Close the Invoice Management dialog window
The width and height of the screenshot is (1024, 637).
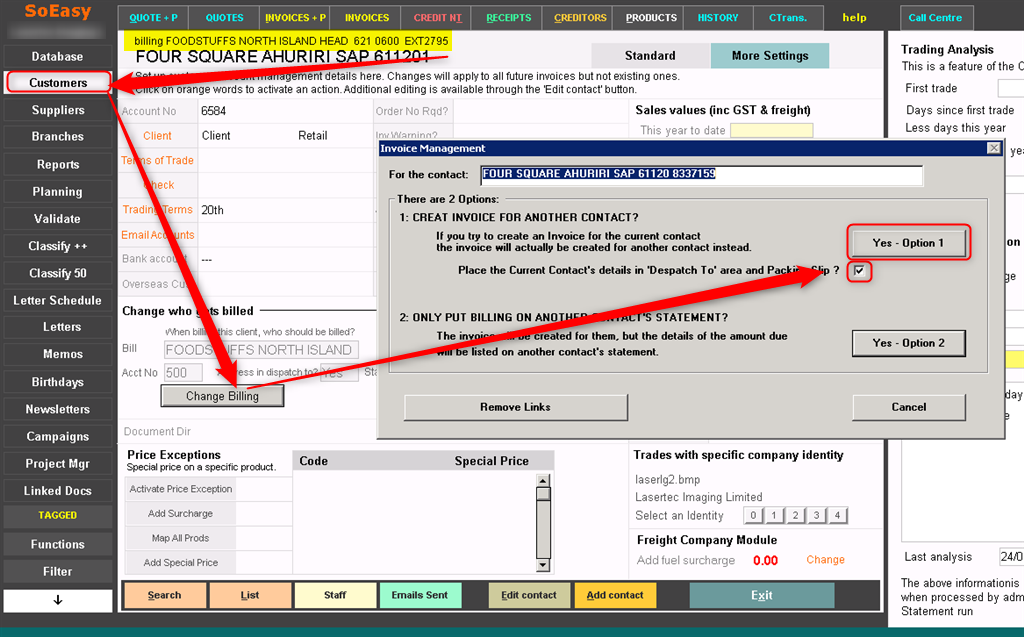click(993, 148)
